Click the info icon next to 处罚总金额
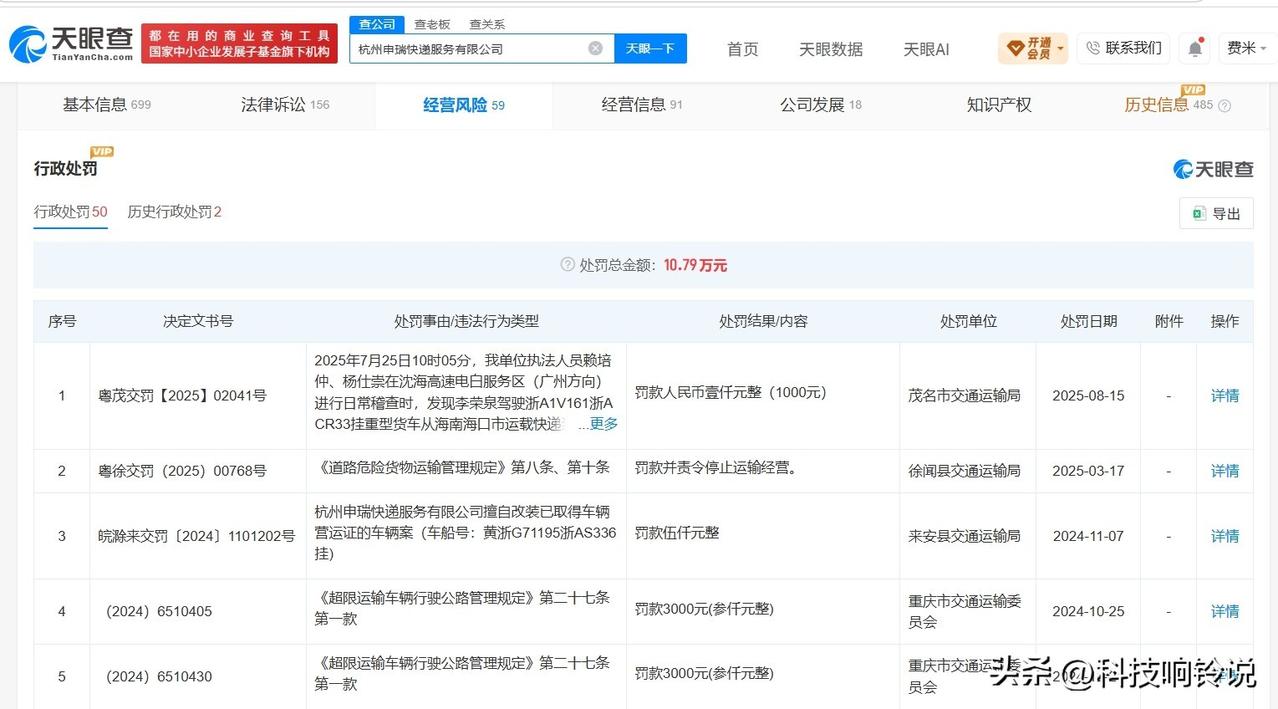 (567, 265)
